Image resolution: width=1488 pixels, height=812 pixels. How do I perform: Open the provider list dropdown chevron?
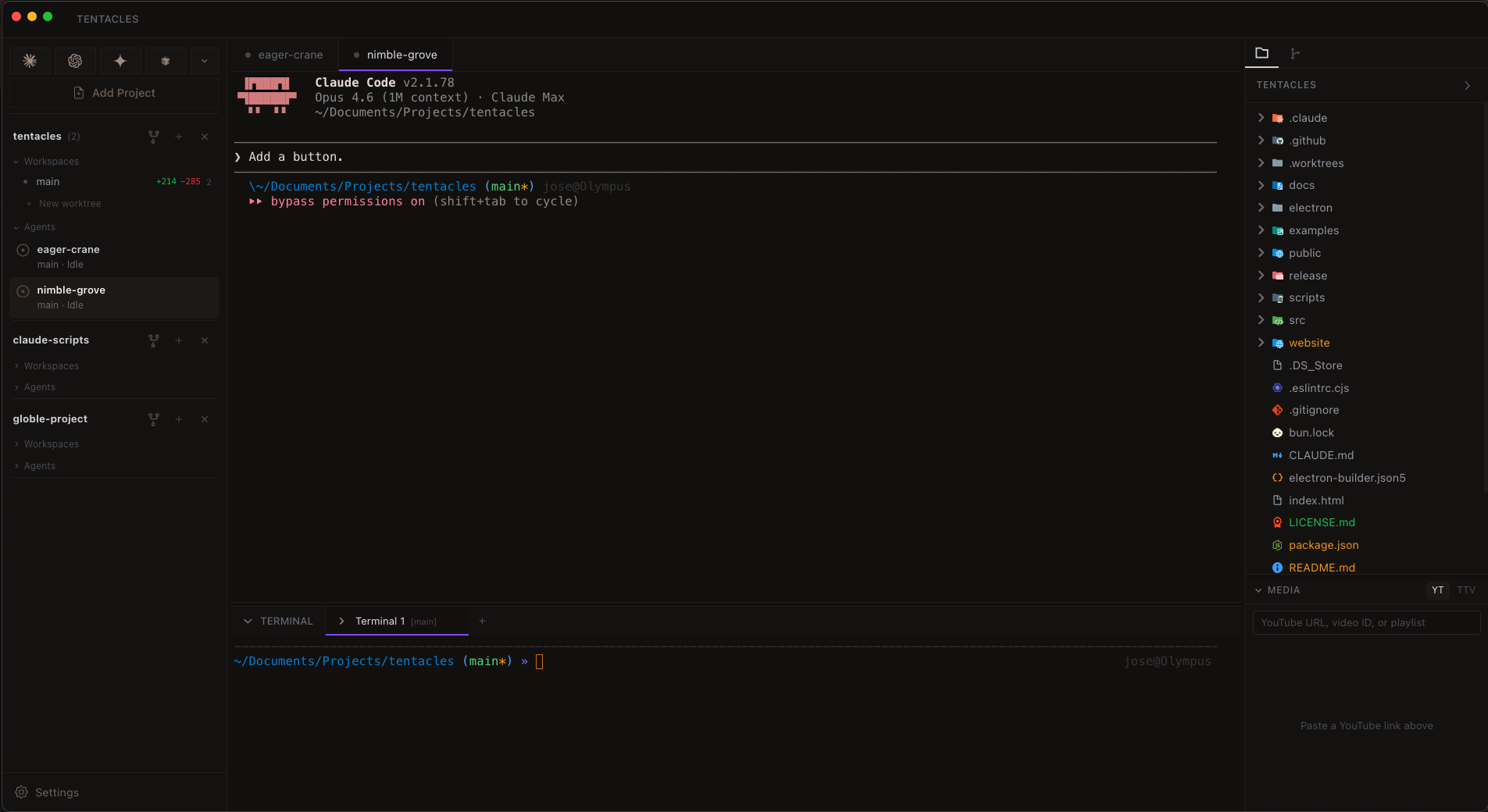[204, 61]
